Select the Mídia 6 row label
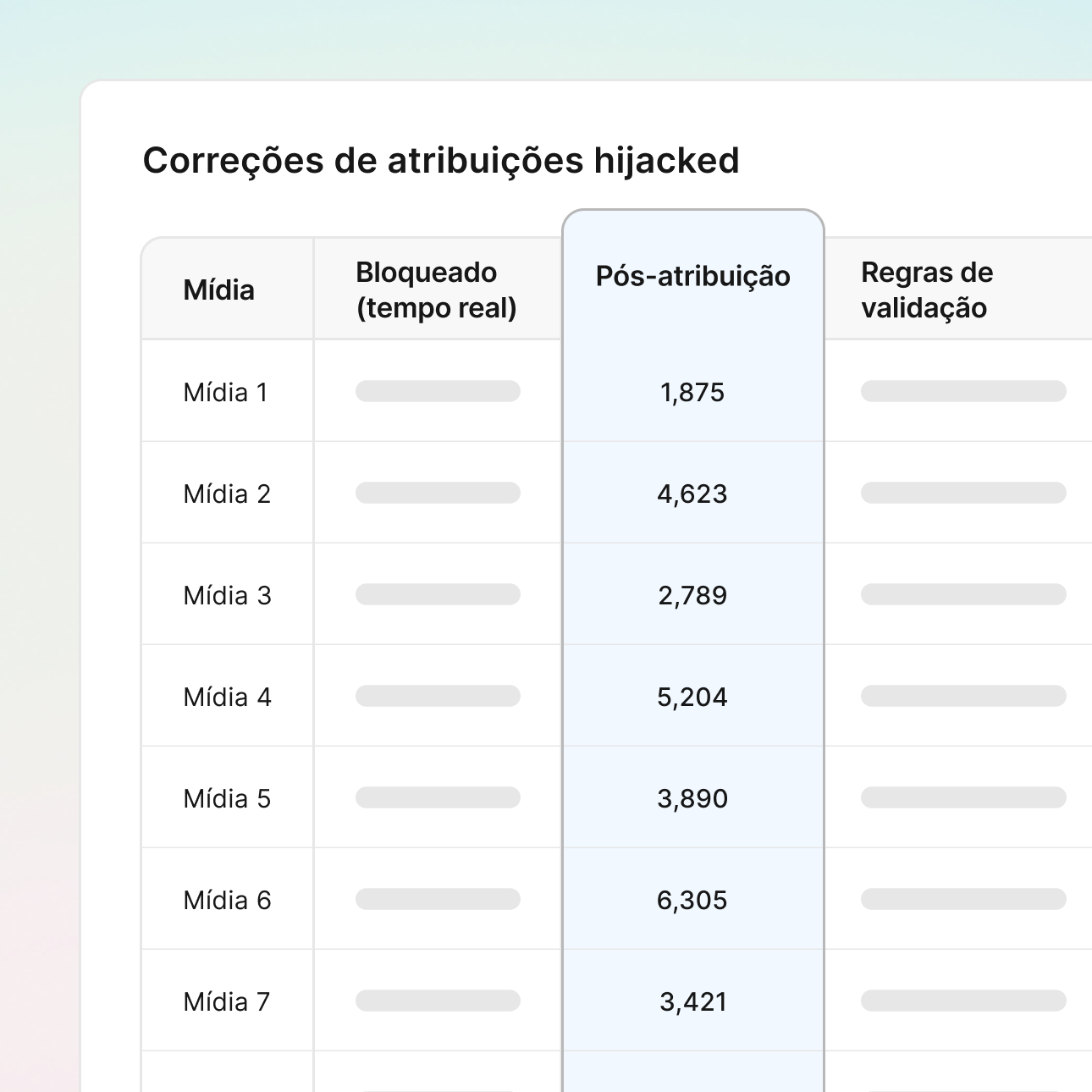 [227, 901]
